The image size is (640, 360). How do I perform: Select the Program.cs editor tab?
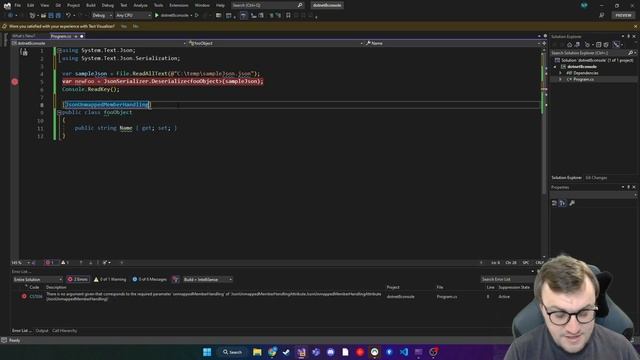pyautogui.click(x=61, y=36)
